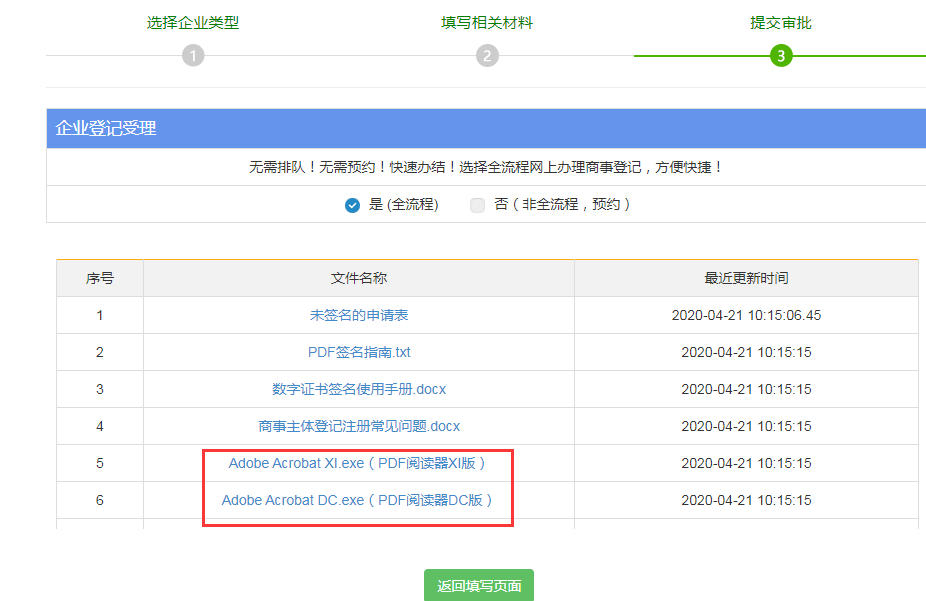Click the 序号 column header
Screen dimensions: 926x601
100,278
